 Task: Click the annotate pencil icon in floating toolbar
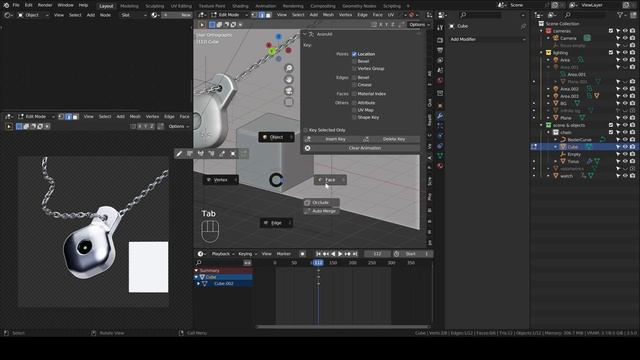point(179,153)
